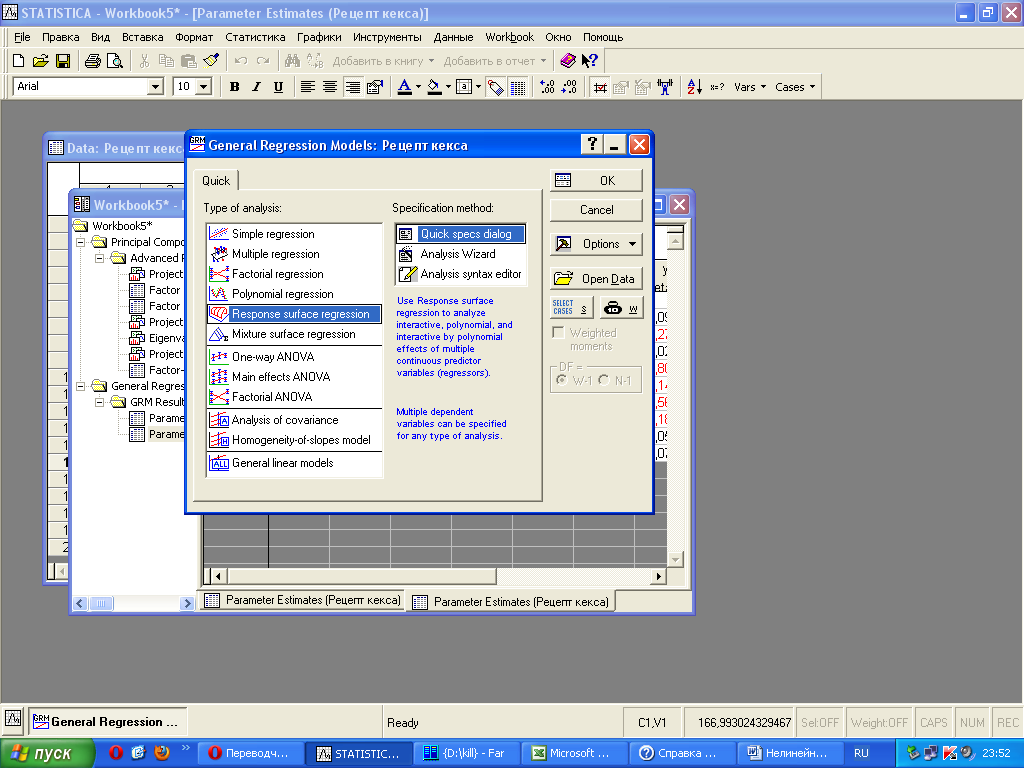Screen dimensions: 1024x768
Task: Collapse the GRM Results tree node
Action: (x=100, y=402)
